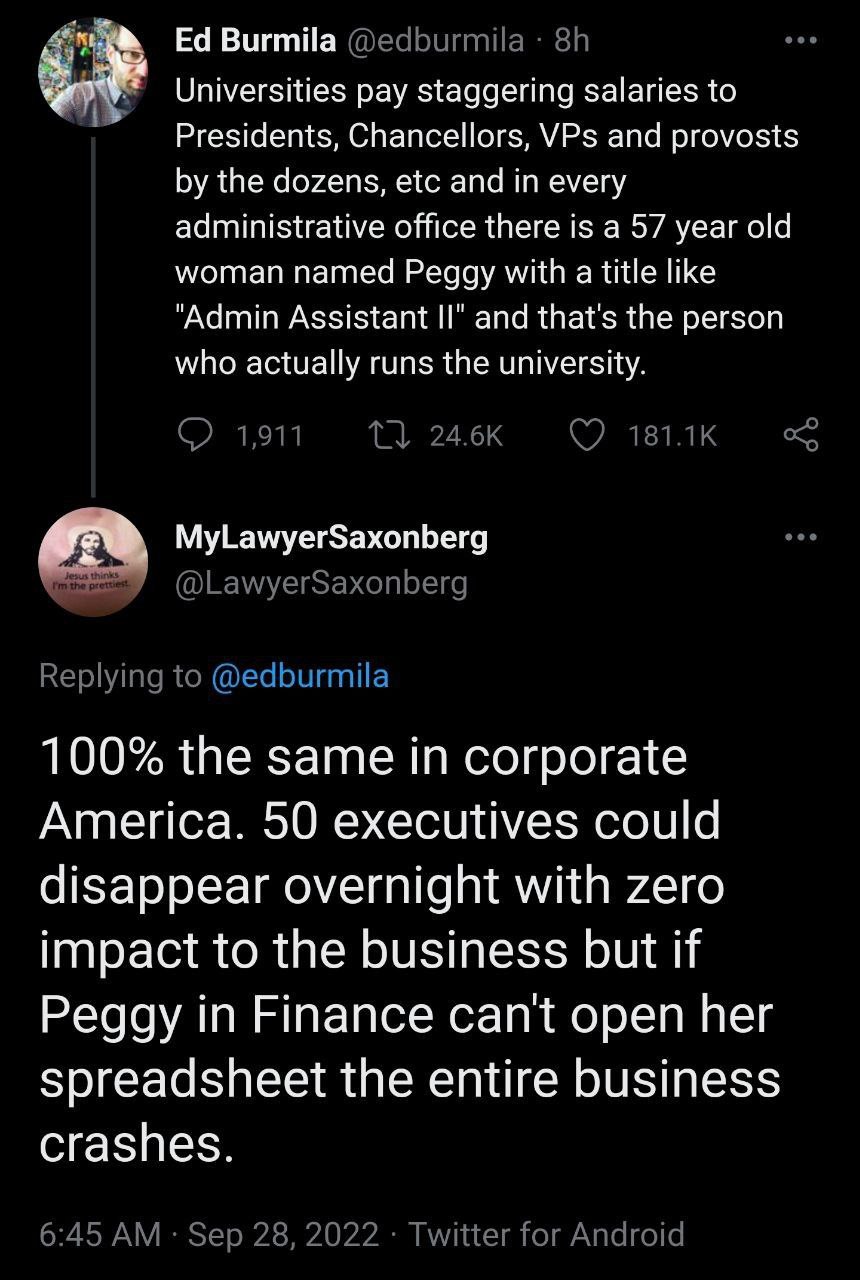
Task: Open the more options dots on Ed Burmila's tweet
Action: (x=801, y=41)
